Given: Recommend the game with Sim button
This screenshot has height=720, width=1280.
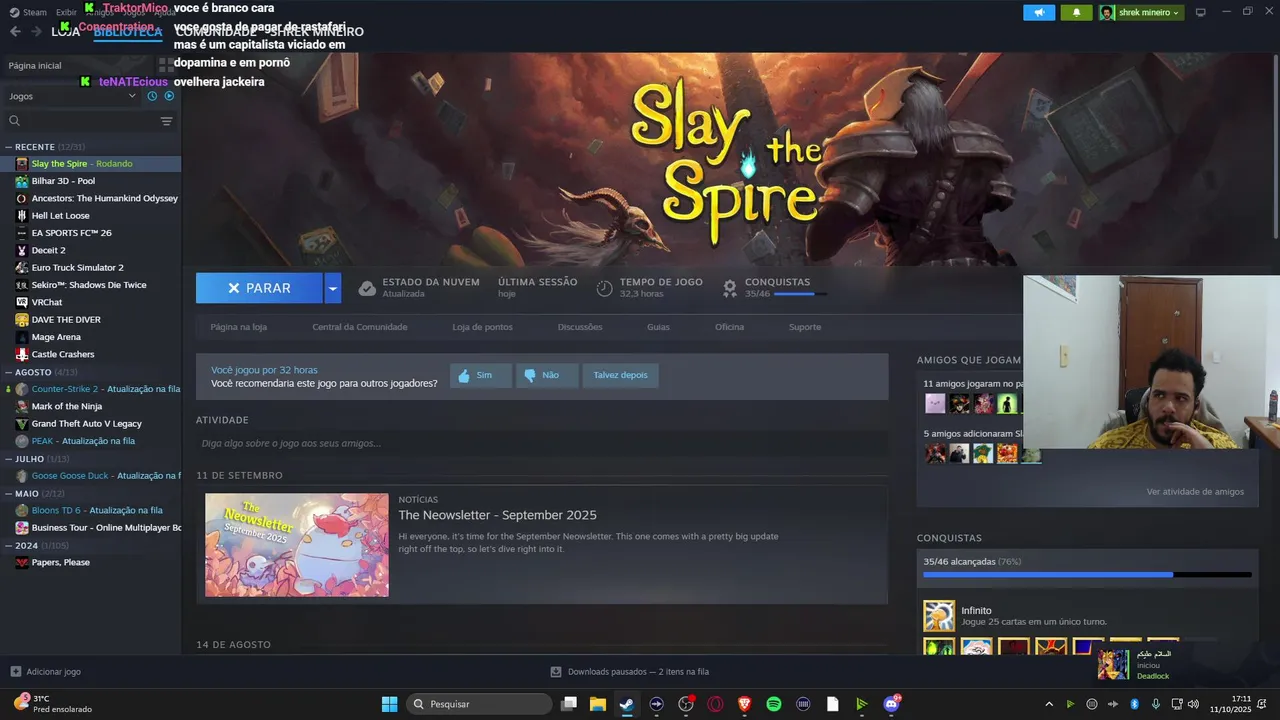Looking at the screenshot, I should tap(480, 375).
